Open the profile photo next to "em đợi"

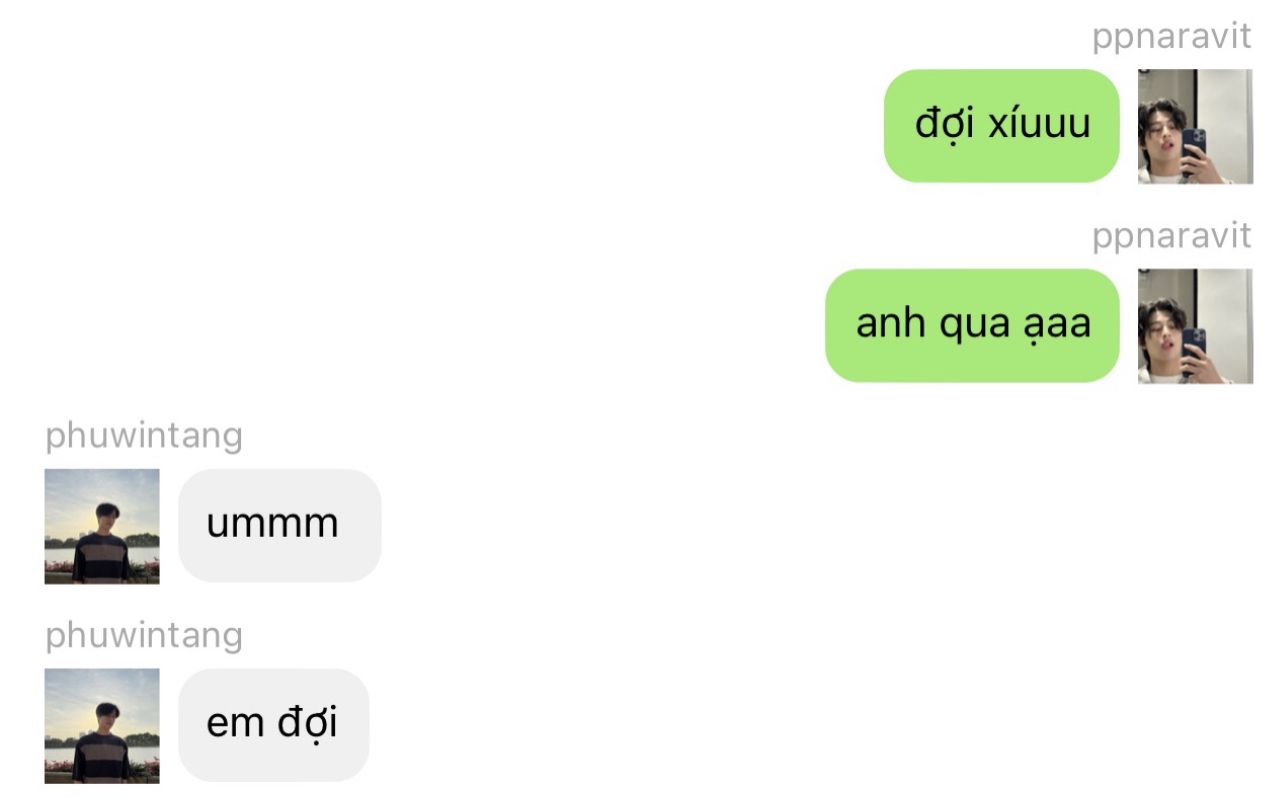[102, 726]
